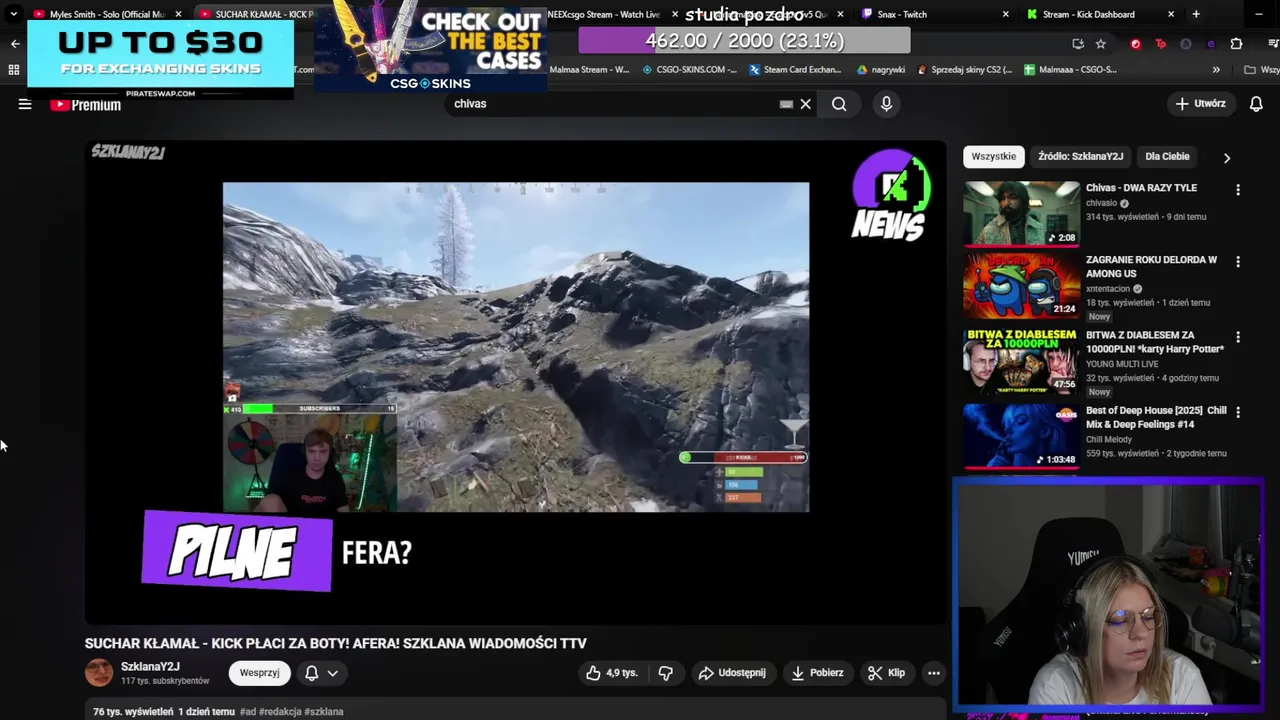This screenshot has height=720, width=1280.
Task: Start voice search with the microphone icon
Action: [886, 104]
